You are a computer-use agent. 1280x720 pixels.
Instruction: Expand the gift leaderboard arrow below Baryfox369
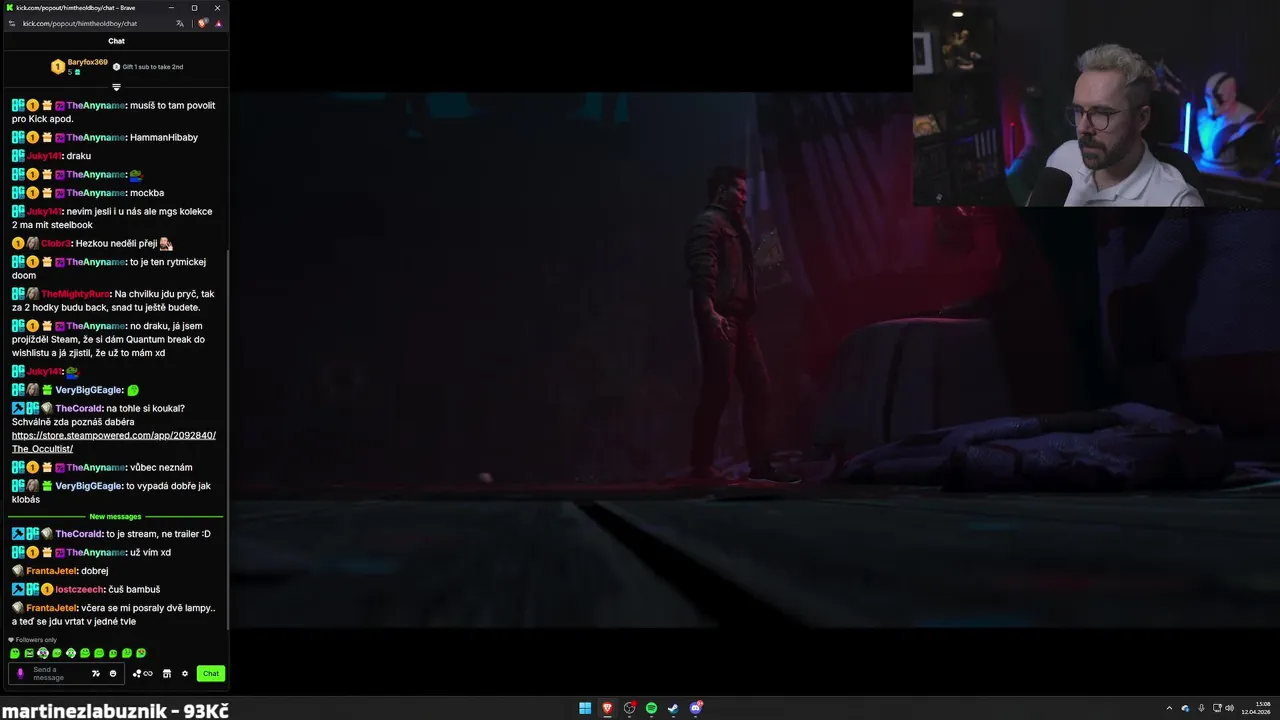(116, 88)
